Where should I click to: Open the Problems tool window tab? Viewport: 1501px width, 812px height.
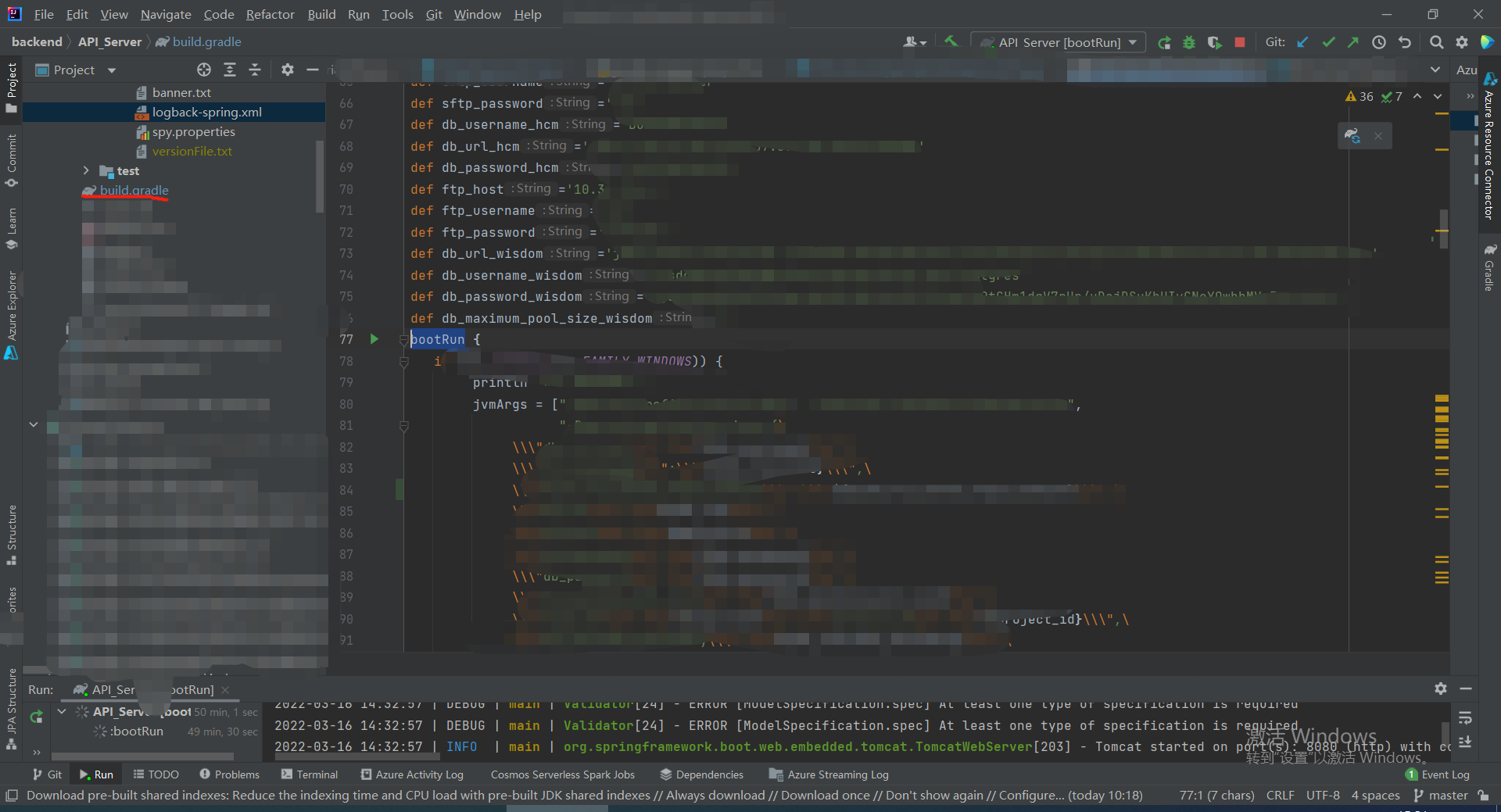click(229, 774)
